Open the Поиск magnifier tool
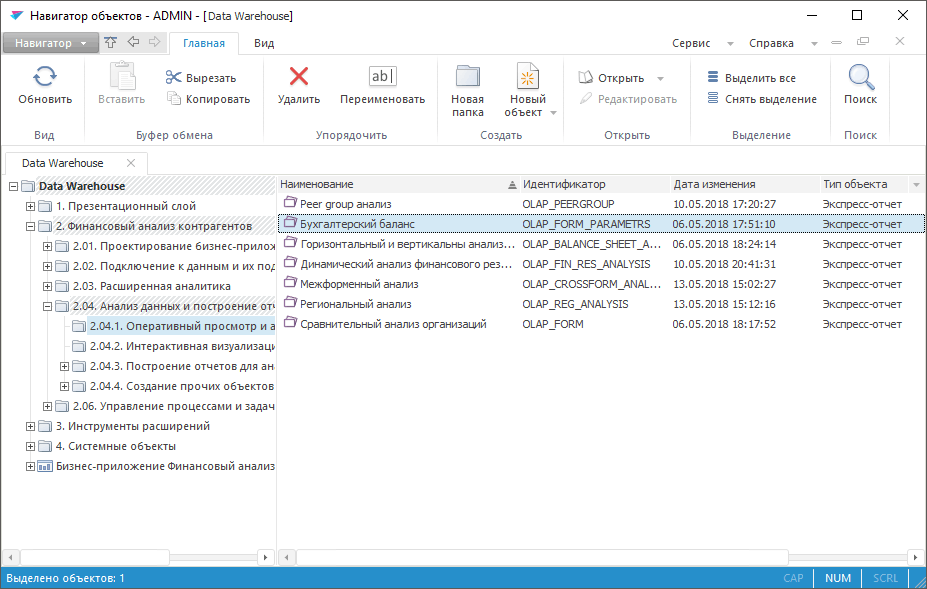The image size is (927, 589). tap(860, 77)
